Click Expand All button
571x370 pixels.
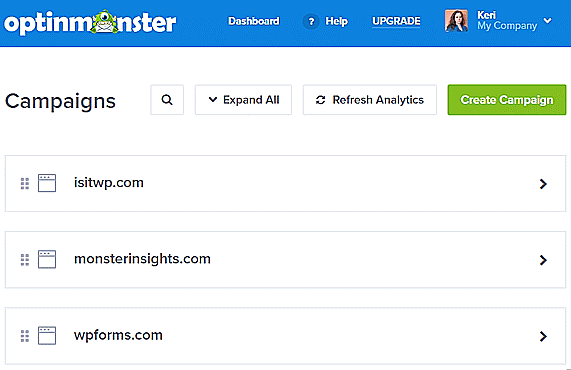pyautogui.click(x=243, y=100)
